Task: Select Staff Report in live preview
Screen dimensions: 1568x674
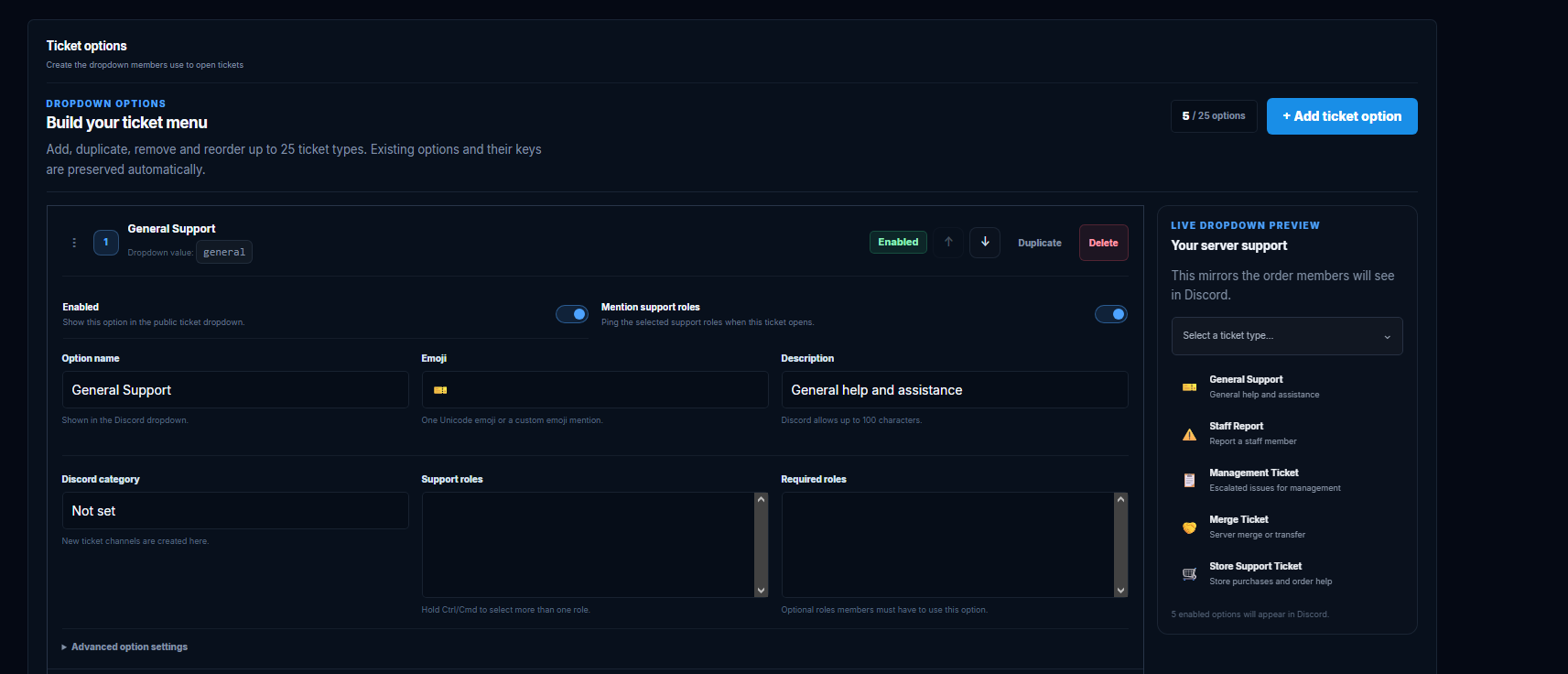Action: (1287, 433)
